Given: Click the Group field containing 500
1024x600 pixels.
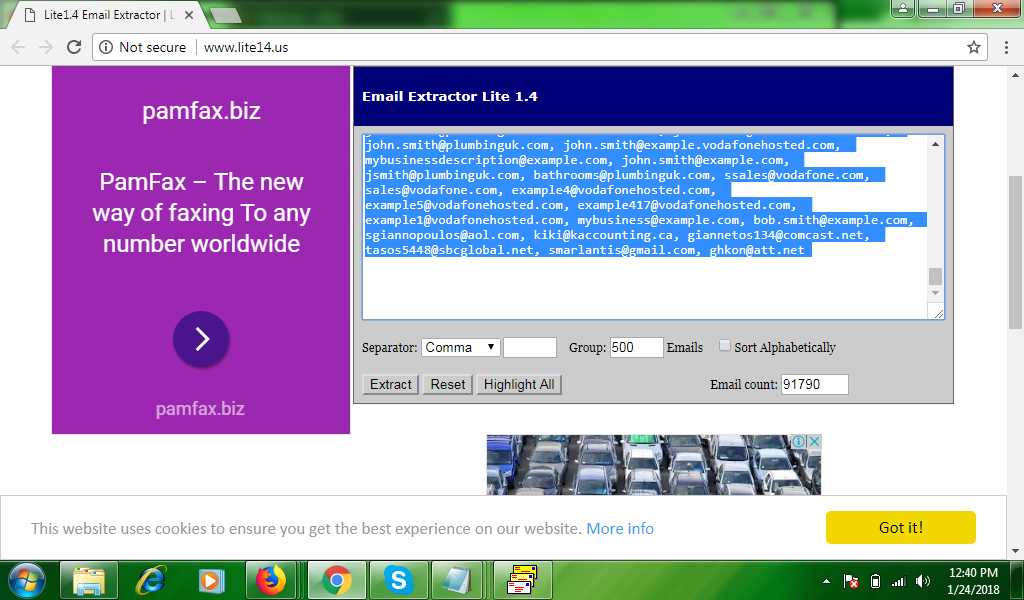Looking at the screenshot, I should (636, 347).
